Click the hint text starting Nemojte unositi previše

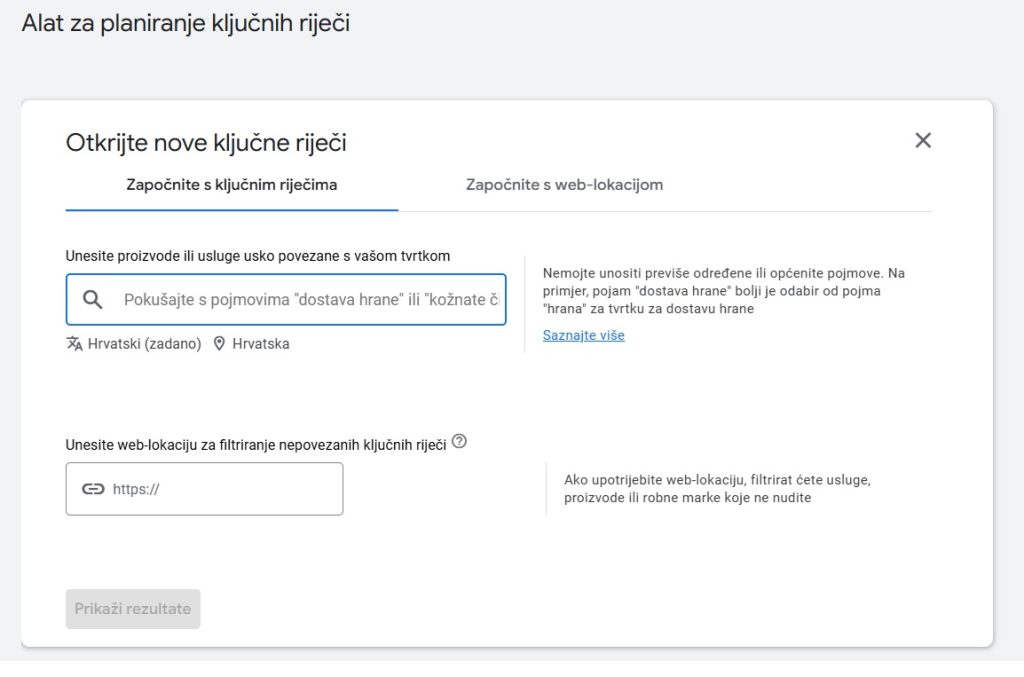(x=723, y=290)
